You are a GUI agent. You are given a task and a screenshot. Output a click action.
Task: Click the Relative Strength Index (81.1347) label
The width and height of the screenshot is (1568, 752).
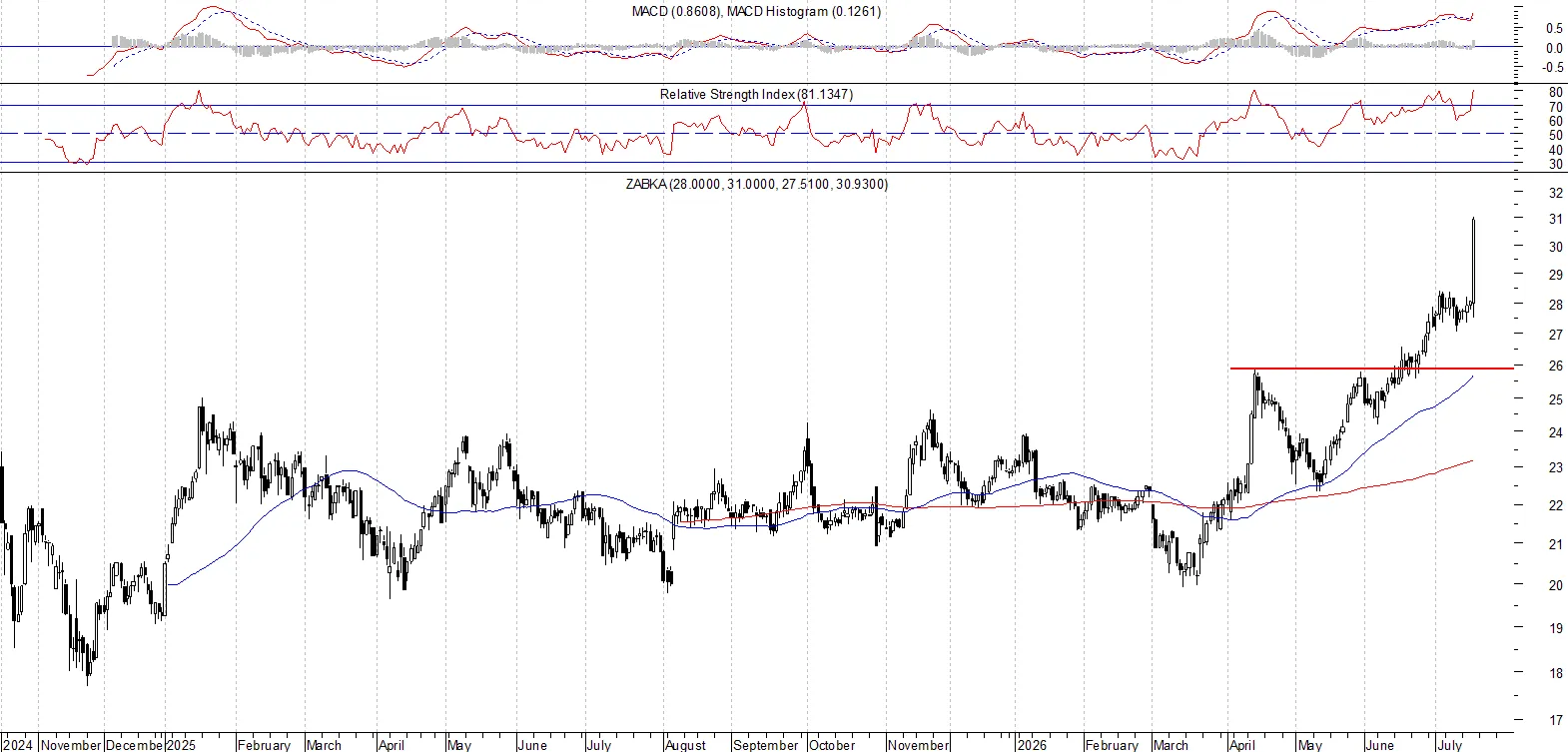click(757, 94)
